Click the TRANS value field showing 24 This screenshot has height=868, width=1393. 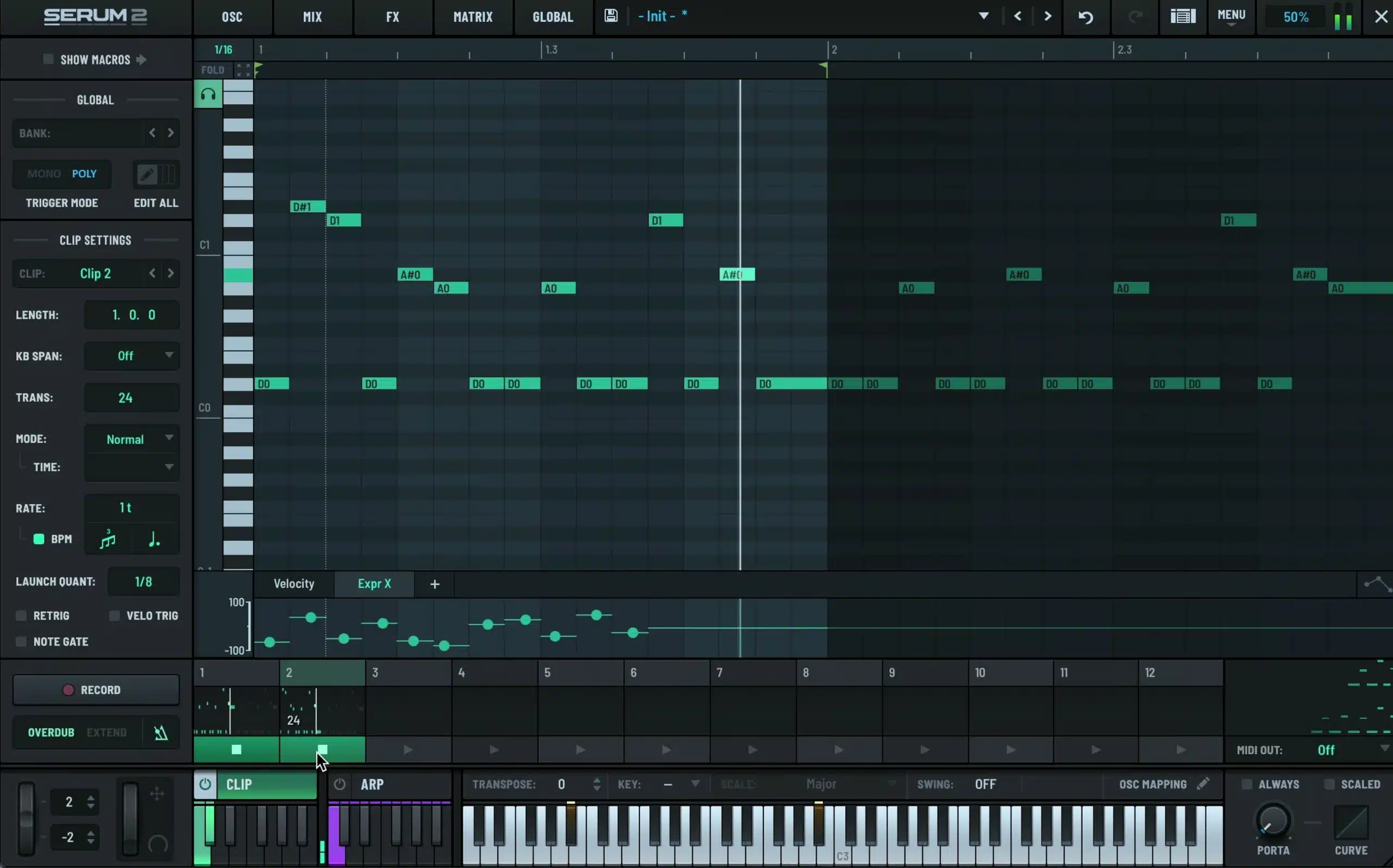coord(132,398)
